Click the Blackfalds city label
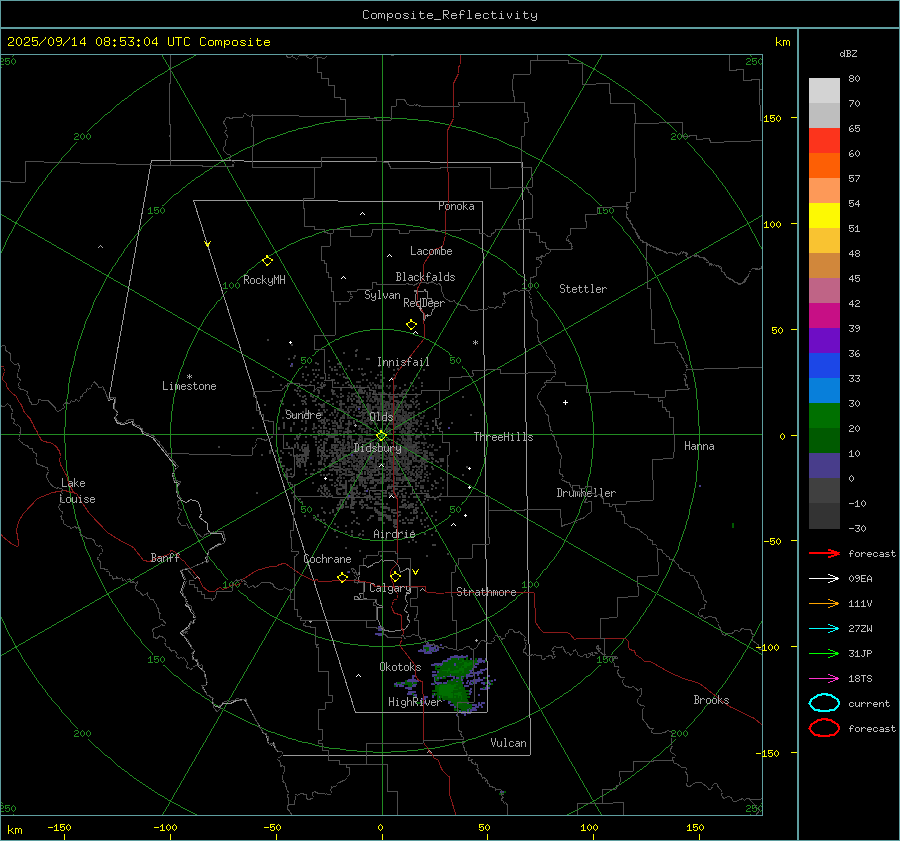 [425, 277]
